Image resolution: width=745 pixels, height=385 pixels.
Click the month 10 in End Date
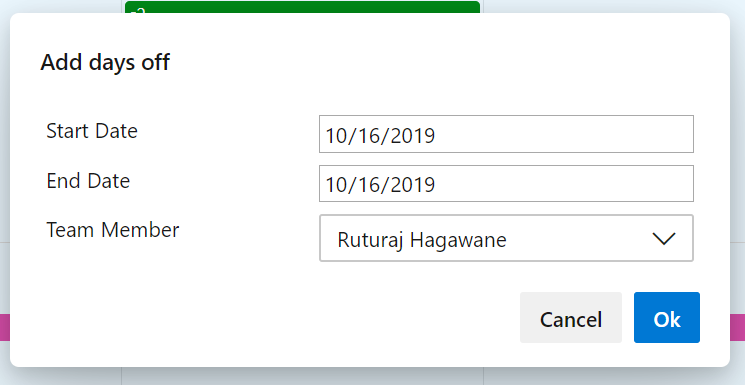(336, 185)
